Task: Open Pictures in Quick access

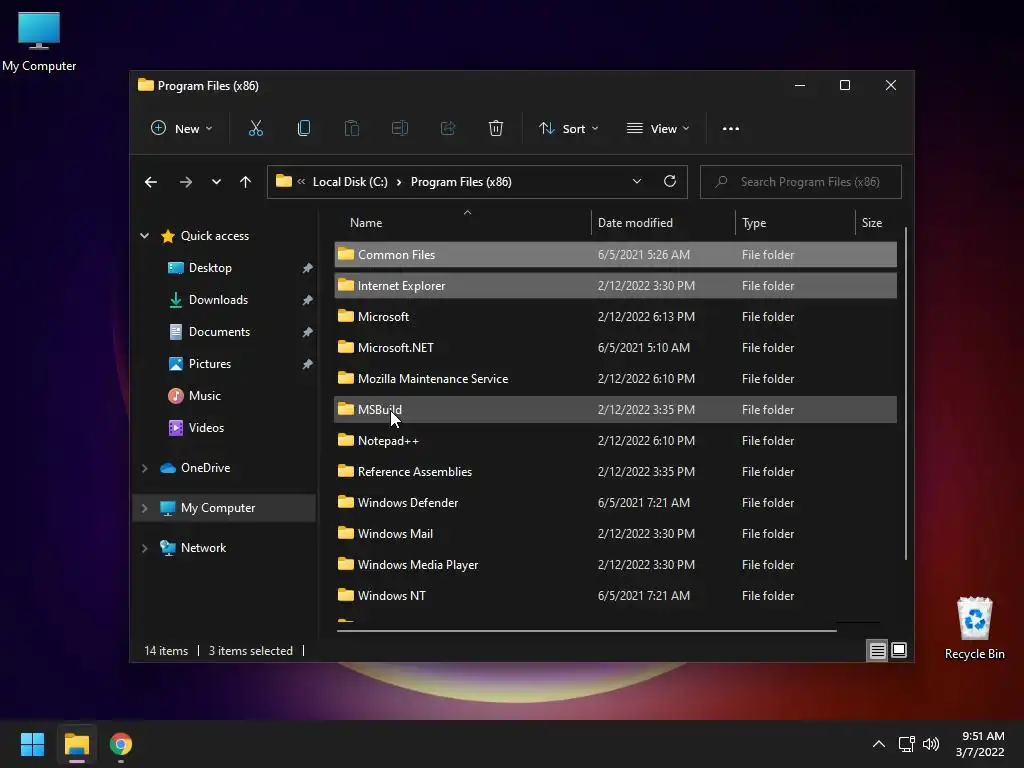Action: tap(210, 364)
